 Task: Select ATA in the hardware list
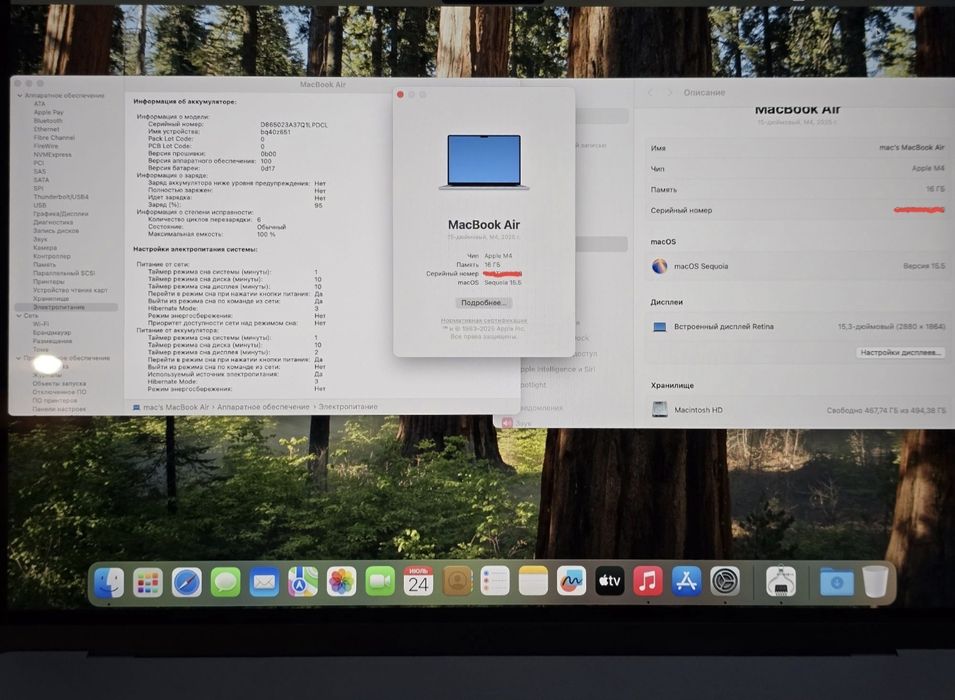point(40,104)
